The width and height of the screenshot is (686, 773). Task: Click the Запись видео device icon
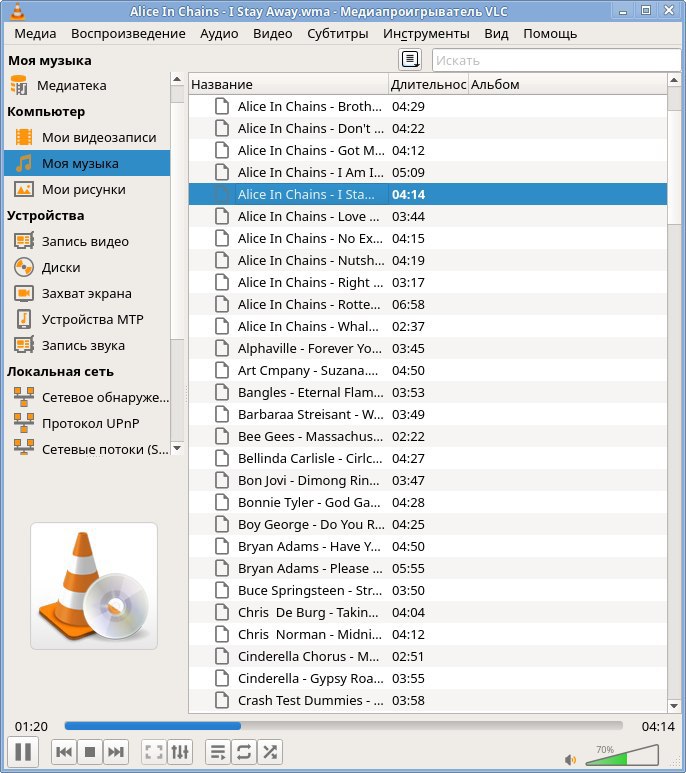click(x=24, y=241)
